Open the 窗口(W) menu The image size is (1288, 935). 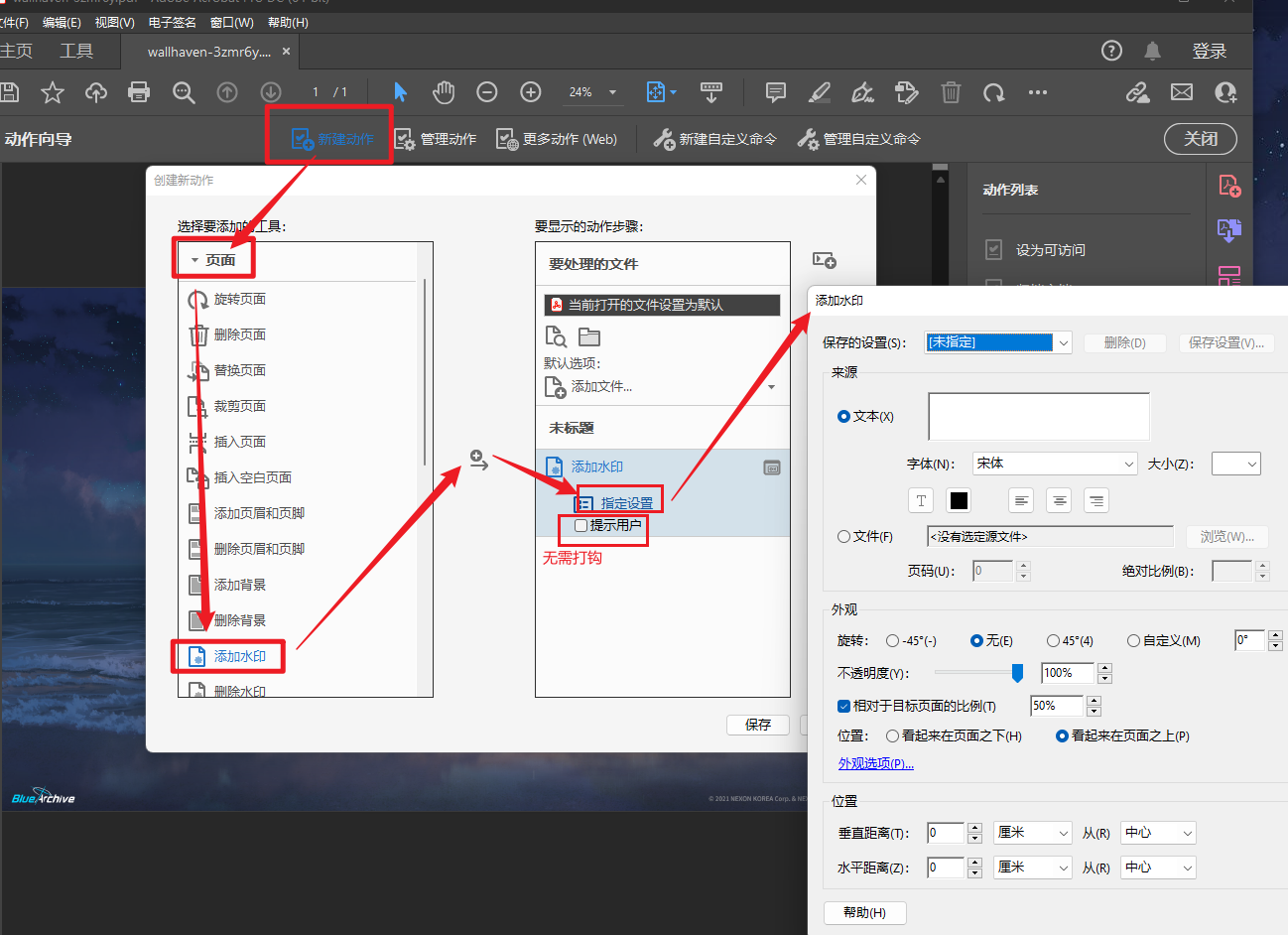pos(232,22)
